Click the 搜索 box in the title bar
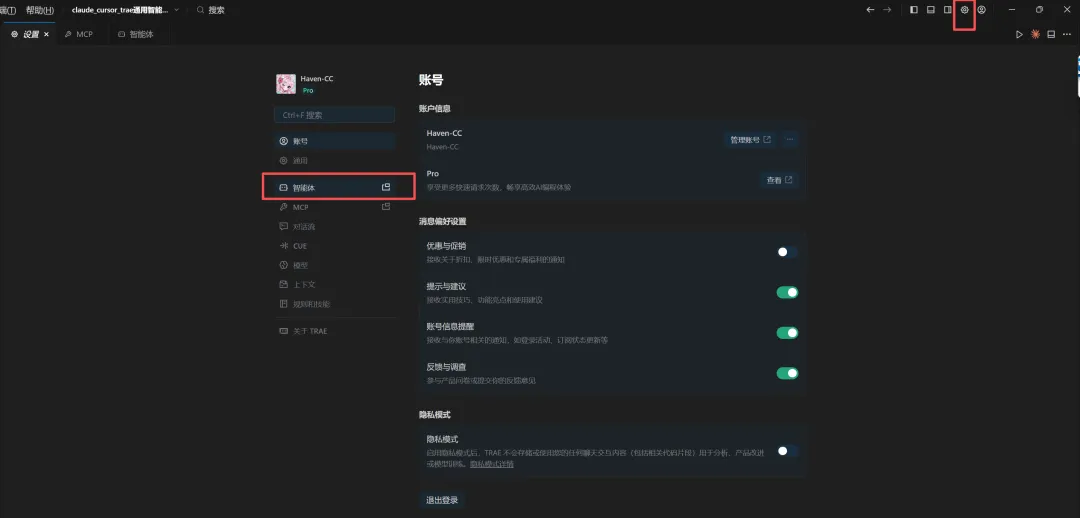Image resolution: width=1080 pixels, height=518 pixels. point(211,10)
